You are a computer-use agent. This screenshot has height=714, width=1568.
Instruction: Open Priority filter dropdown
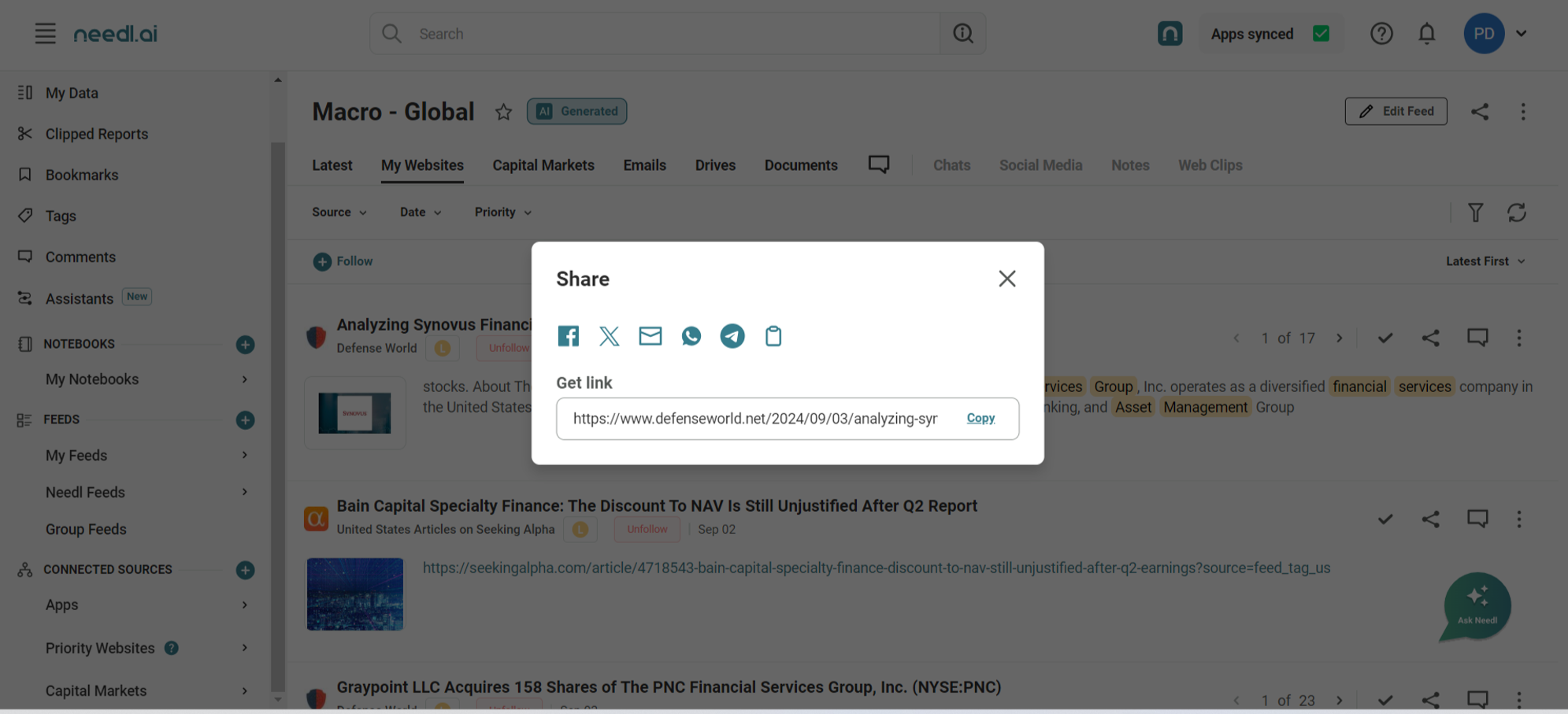503,213
